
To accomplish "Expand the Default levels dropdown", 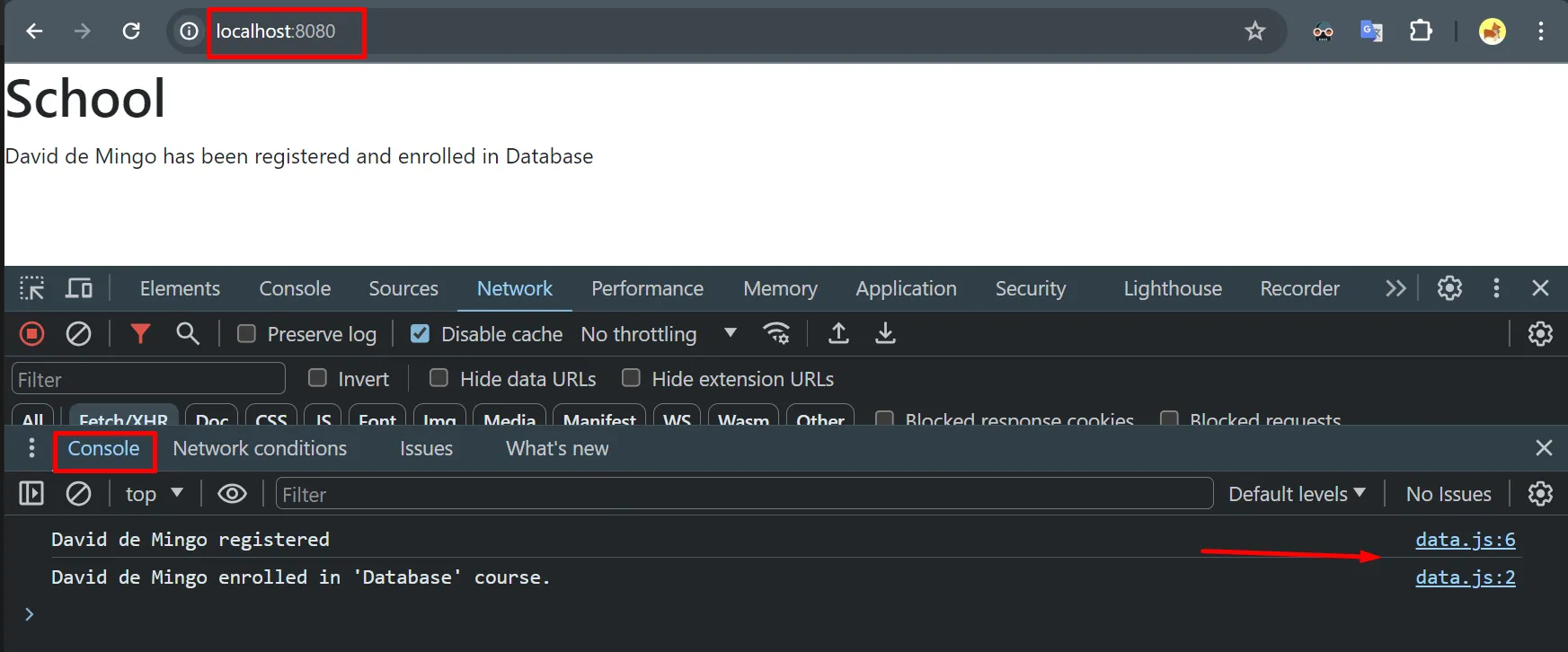I will coord(1296,494).
